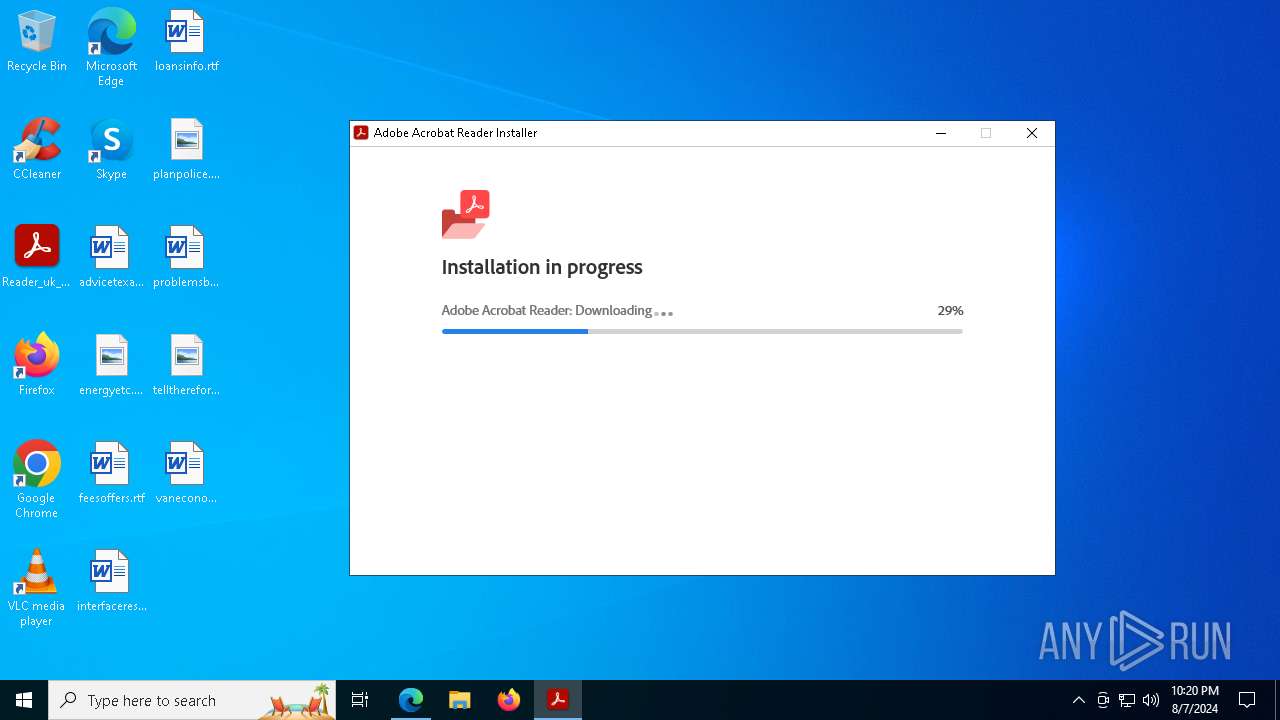
Task: Select the Google Chrome desktop shortcut
Action: (x=37, y=480)
